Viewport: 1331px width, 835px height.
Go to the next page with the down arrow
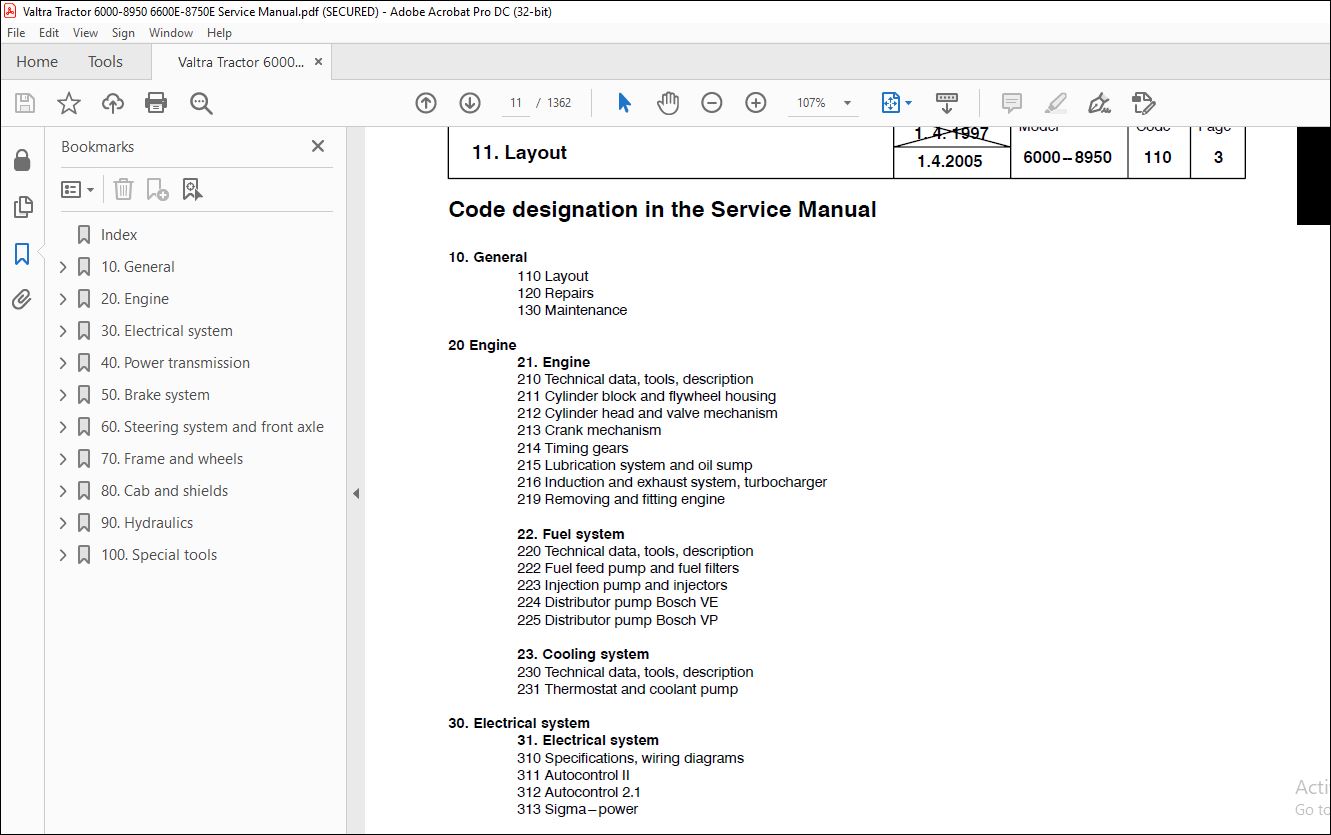tap(470, 103)
